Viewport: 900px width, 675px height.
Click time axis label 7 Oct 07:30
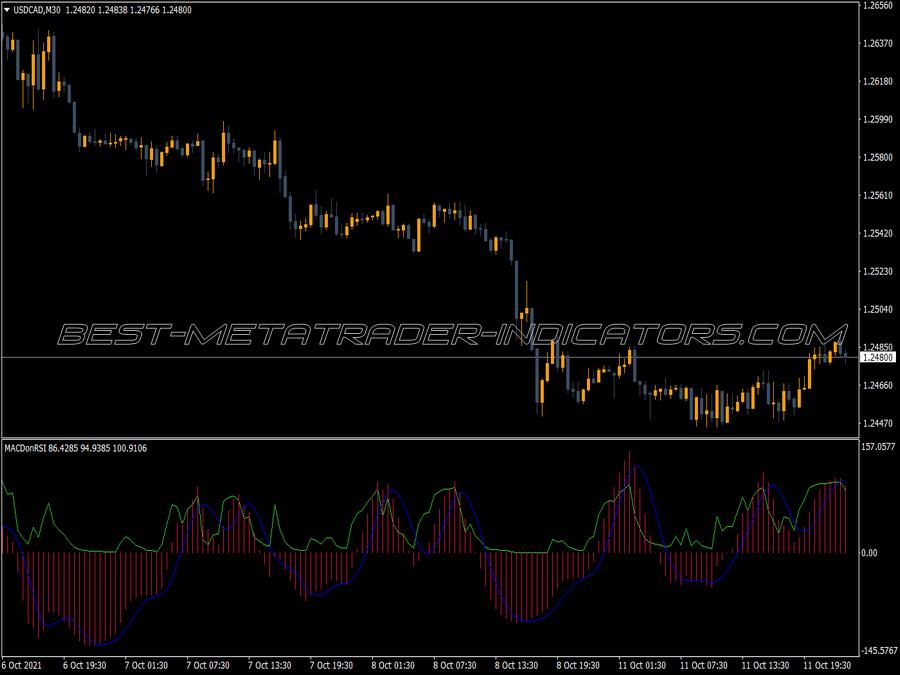click(208, 666)
